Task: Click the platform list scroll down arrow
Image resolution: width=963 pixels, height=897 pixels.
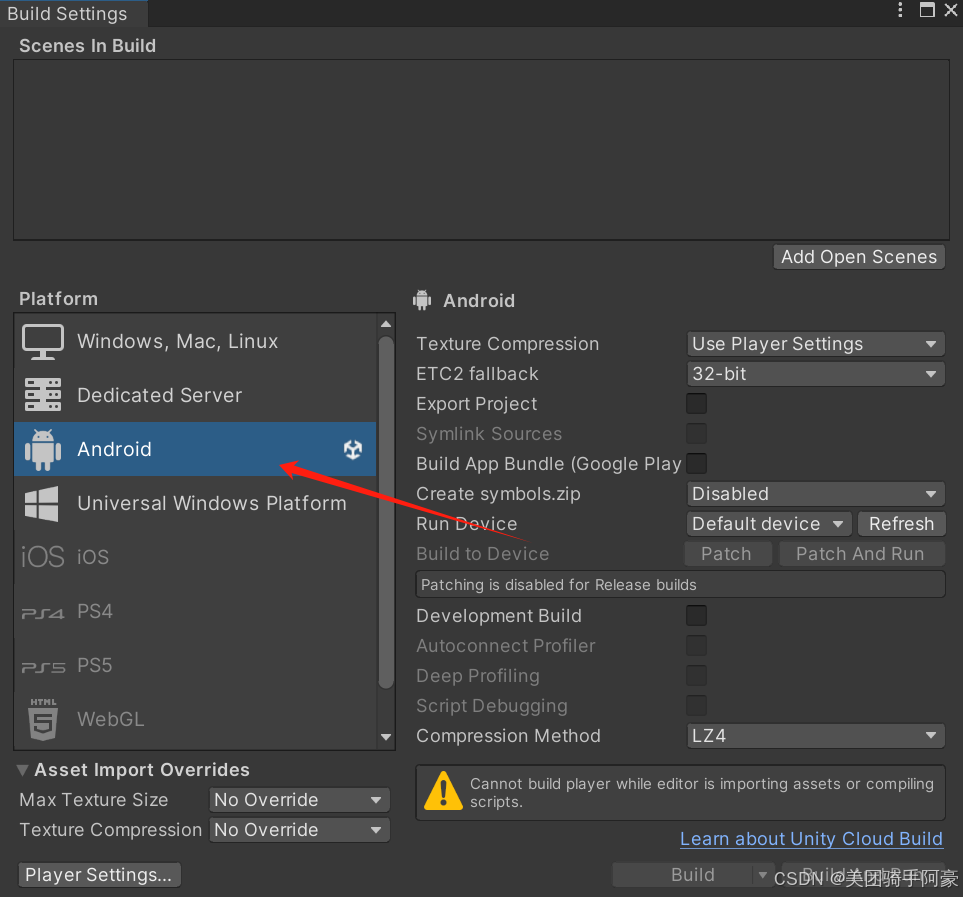Action: 386,737
